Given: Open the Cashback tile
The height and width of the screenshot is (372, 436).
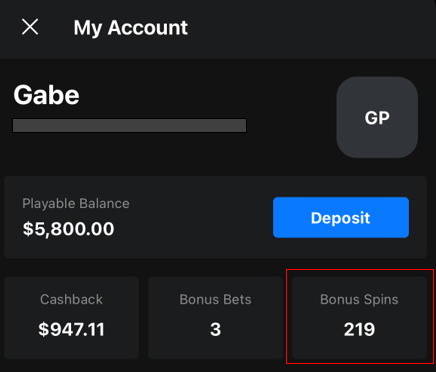Looking at the screenshot, I should [x=71, y=317].
